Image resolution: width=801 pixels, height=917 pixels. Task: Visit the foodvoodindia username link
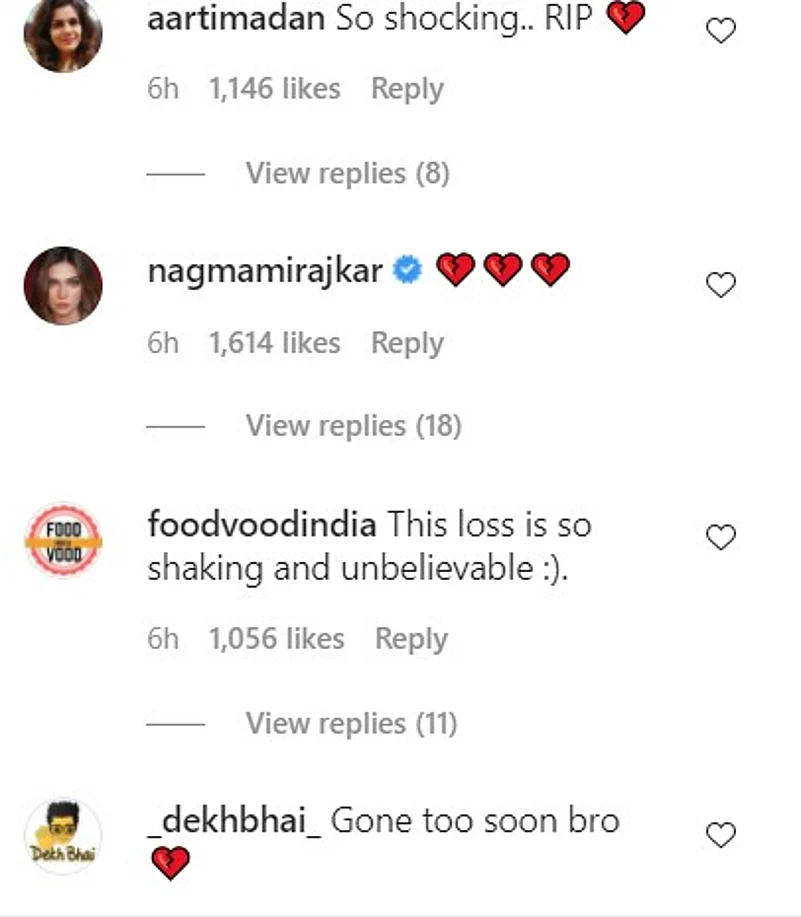[x=261, y=524]
